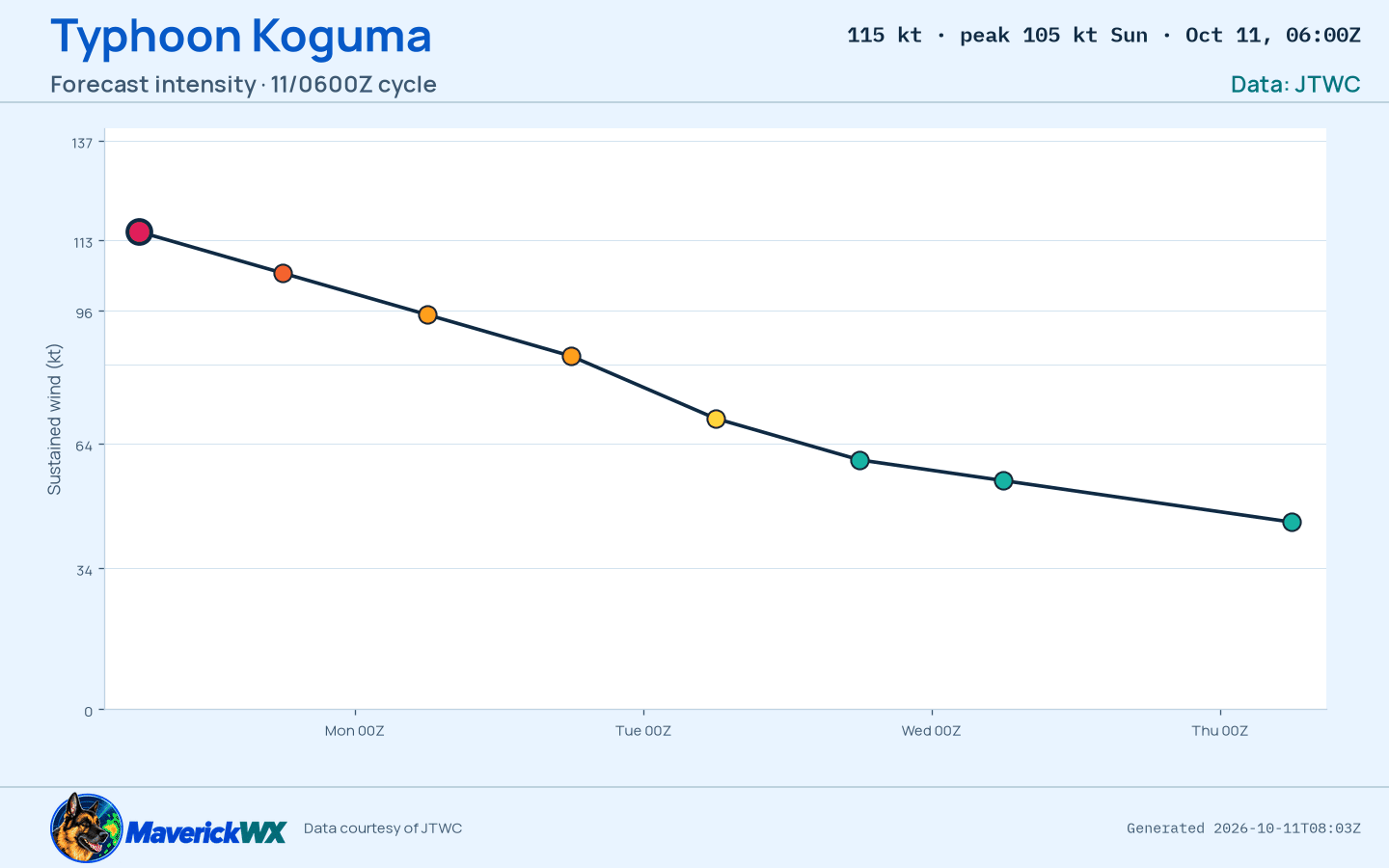1389x868 pixels.
Task: Click the Generated timestamp text
Action: click(1243, 827)
